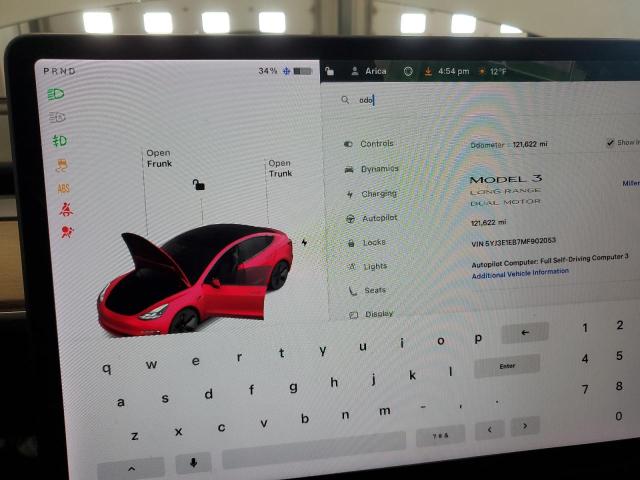Tap the microphone voice input key
This screenshot has width=640, height=480.
(193, 462)
